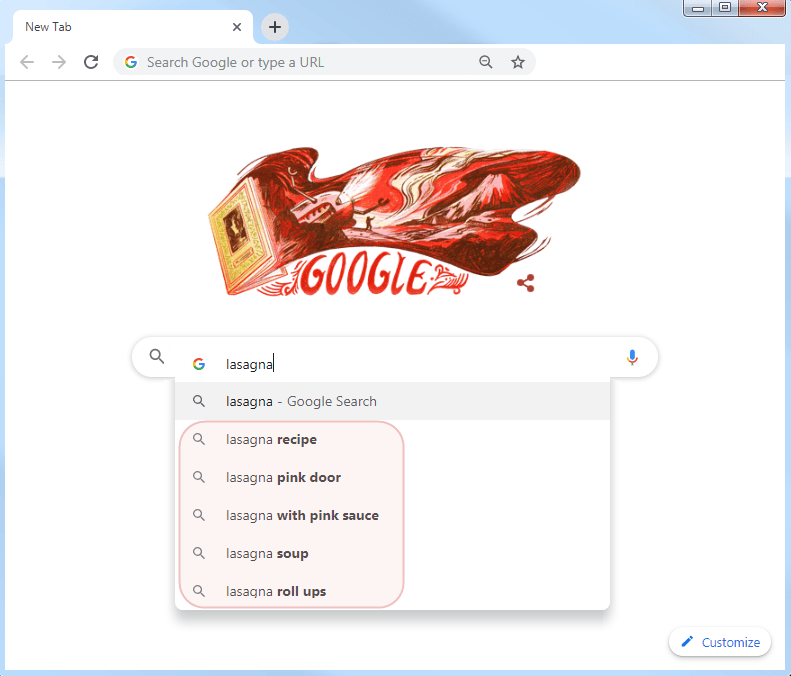Select the 'lasagna - Google Search' suggestion
791x676 pixels.
tap(392, 401)
